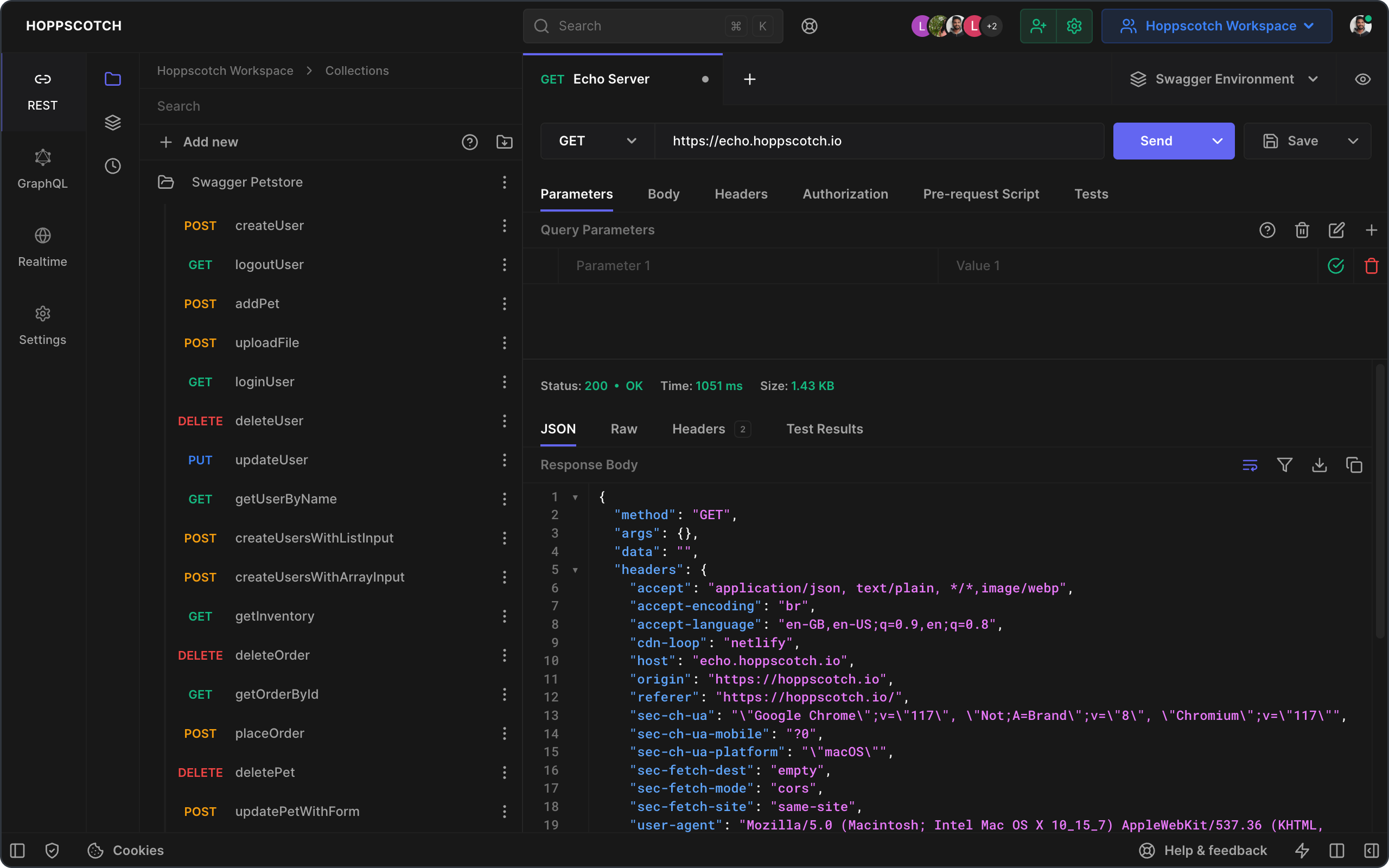Image resolution: width=1389 pixels, height=868 pixels.
Task: Toggle the checkmark on query parameter row
Action: (1336, 265)
